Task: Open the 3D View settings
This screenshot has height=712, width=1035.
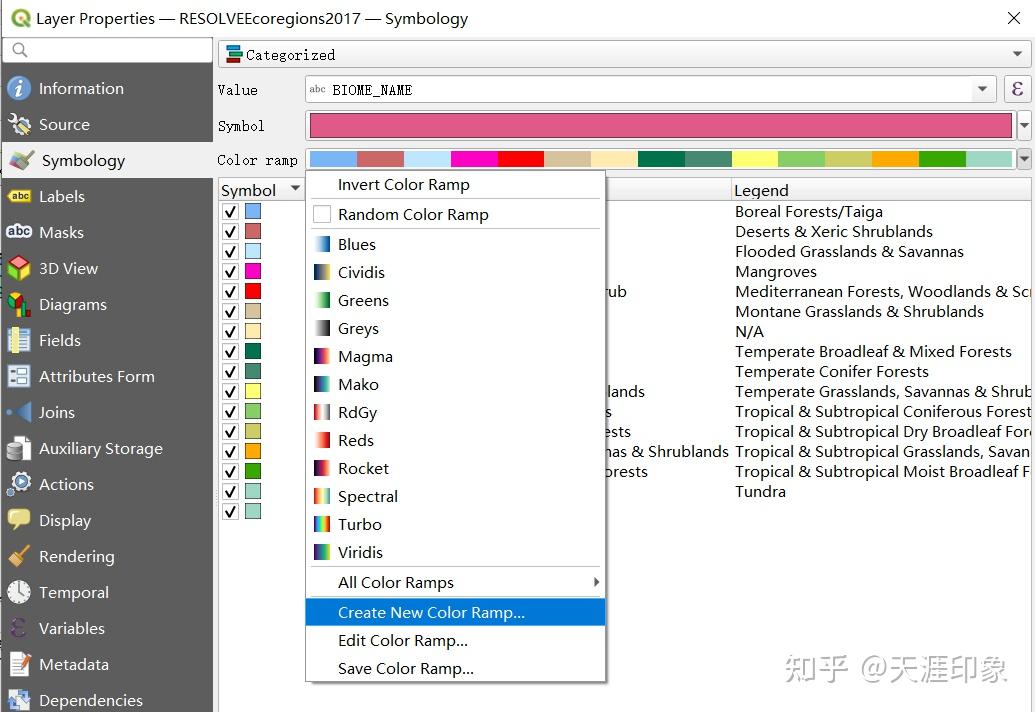Action: (x=71, y=268)
